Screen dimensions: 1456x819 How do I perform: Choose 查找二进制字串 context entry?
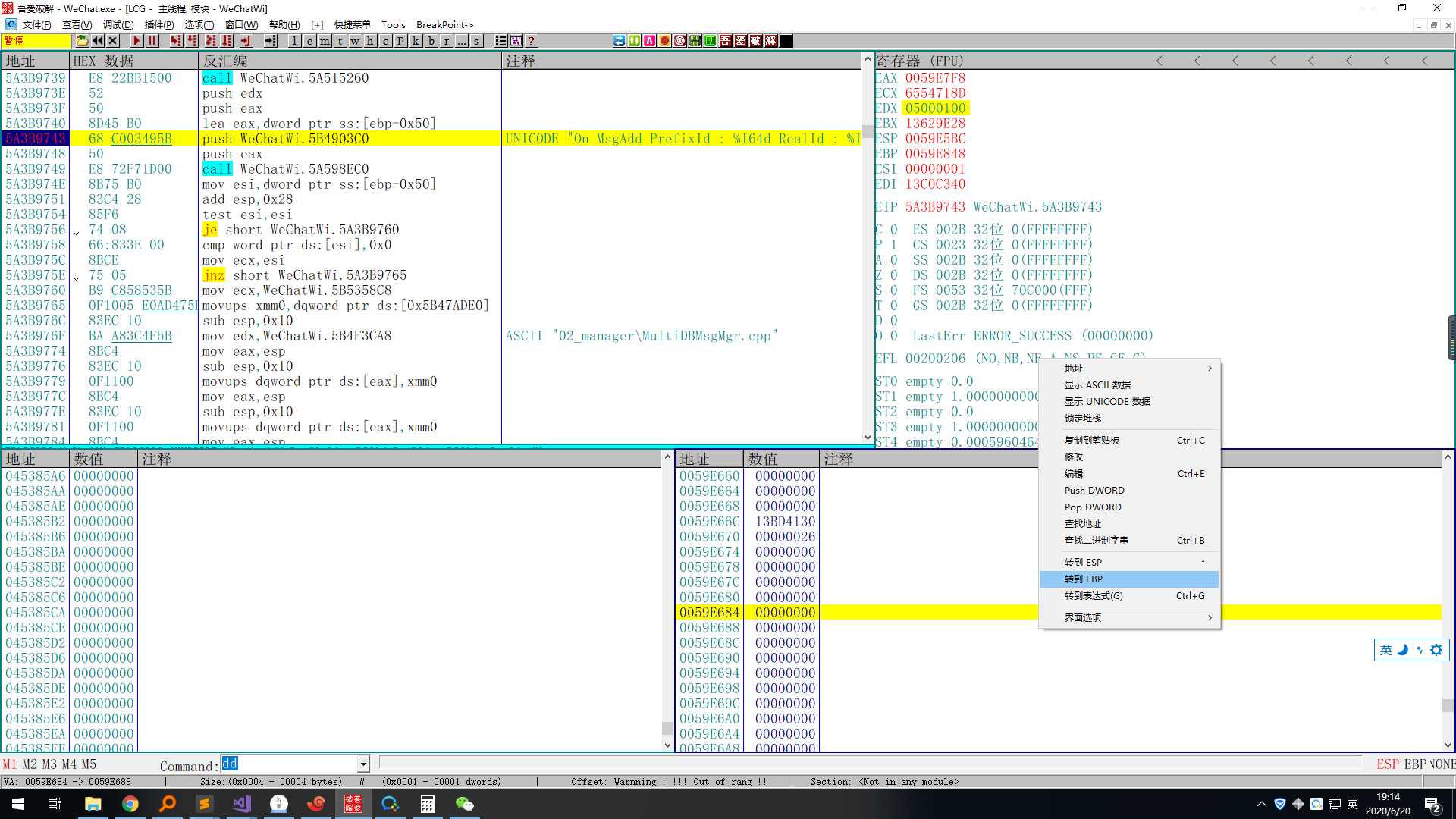coord(1130,541)
